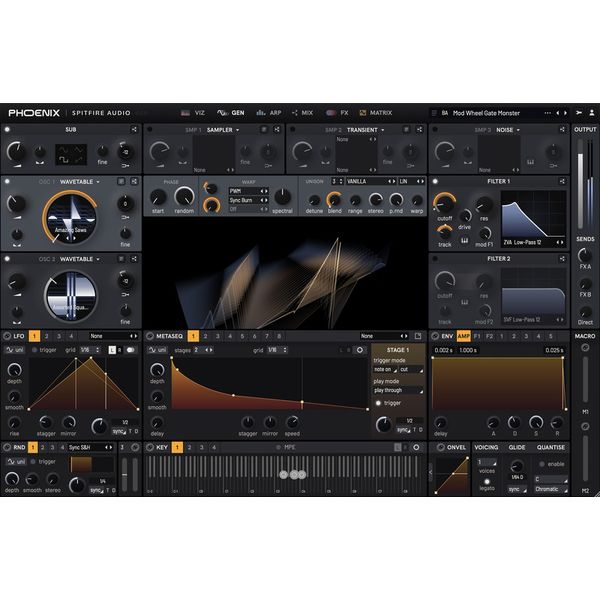Click the Filter 2 keyboard tracking icon
Viewport: 600px width, 600px height.
tap(465, 302)
